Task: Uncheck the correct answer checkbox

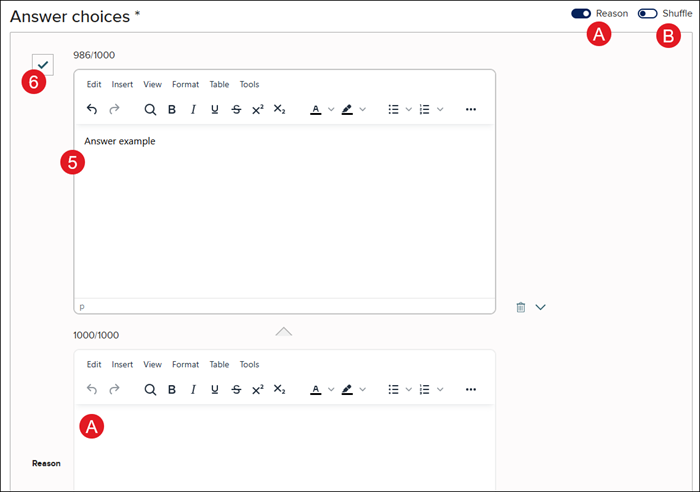Action: [42, 64]
